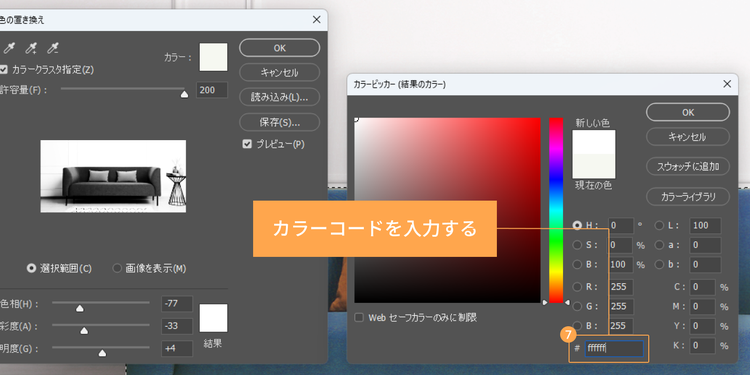Screen dimensions: 750x375
Task: Enable Web セーフカラーのみに制限 checkbox
Action: [x=359, y=318]
